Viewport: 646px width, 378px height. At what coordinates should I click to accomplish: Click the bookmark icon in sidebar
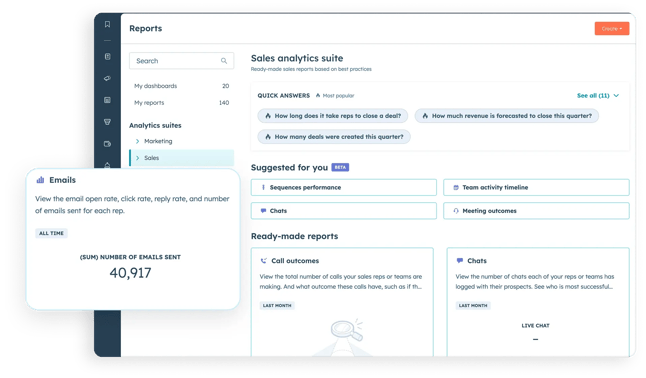[107, 24]
